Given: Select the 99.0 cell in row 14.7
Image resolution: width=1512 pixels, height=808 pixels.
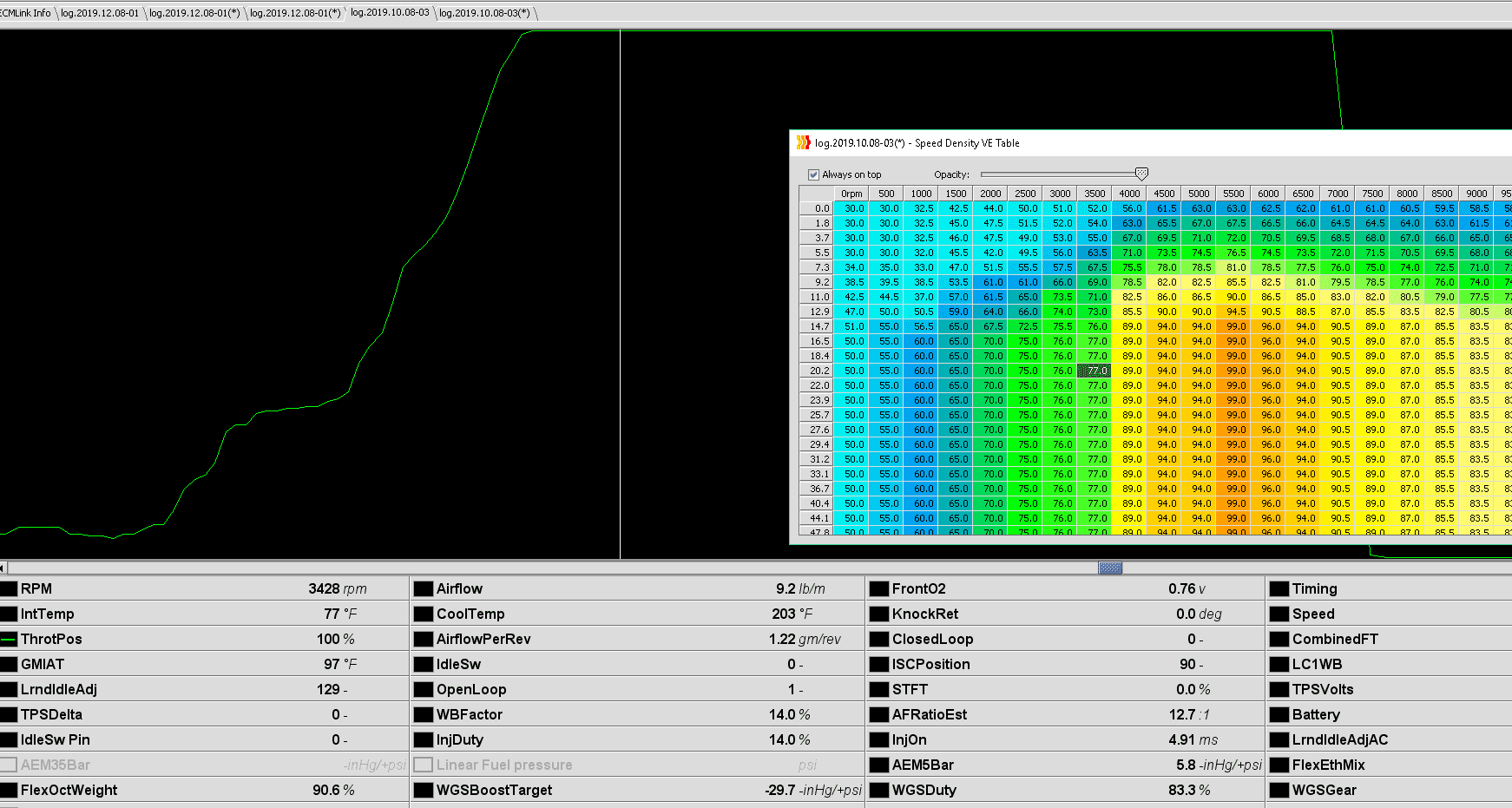Looking at the screenshot, I should (x=1233, y=326).
